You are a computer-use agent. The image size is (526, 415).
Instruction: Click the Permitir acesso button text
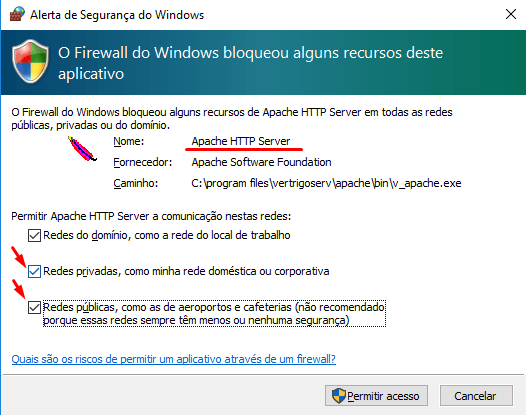click(x=383, y=396)
